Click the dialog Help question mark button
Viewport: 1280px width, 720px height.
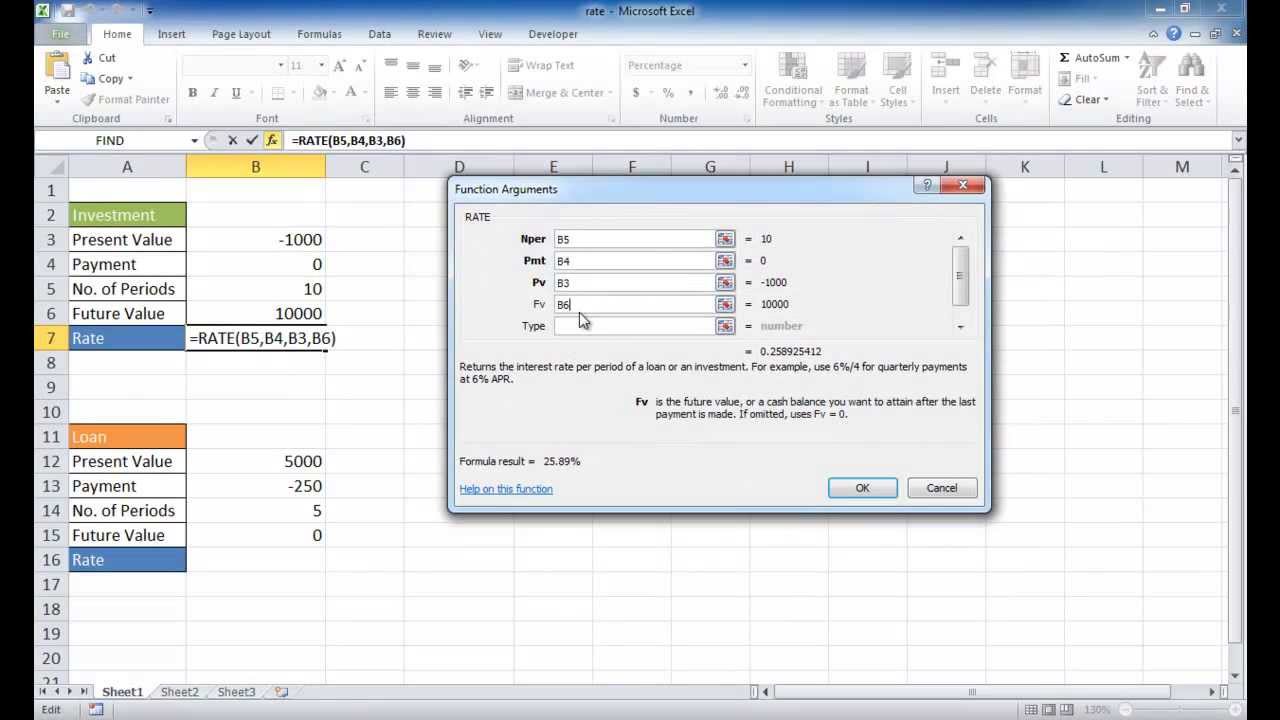926,186
